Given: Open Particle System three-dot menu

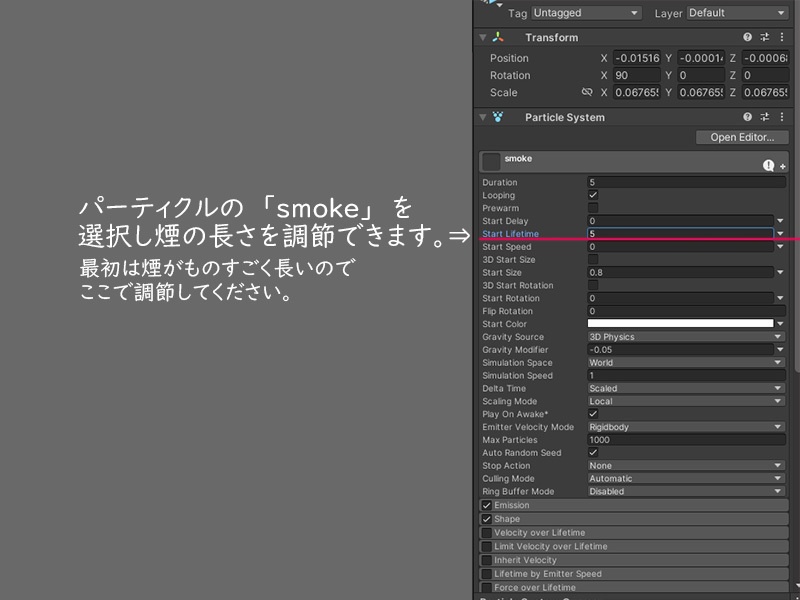Looking at the screenshot, I should pyautogui.click(x=782, y=117).
